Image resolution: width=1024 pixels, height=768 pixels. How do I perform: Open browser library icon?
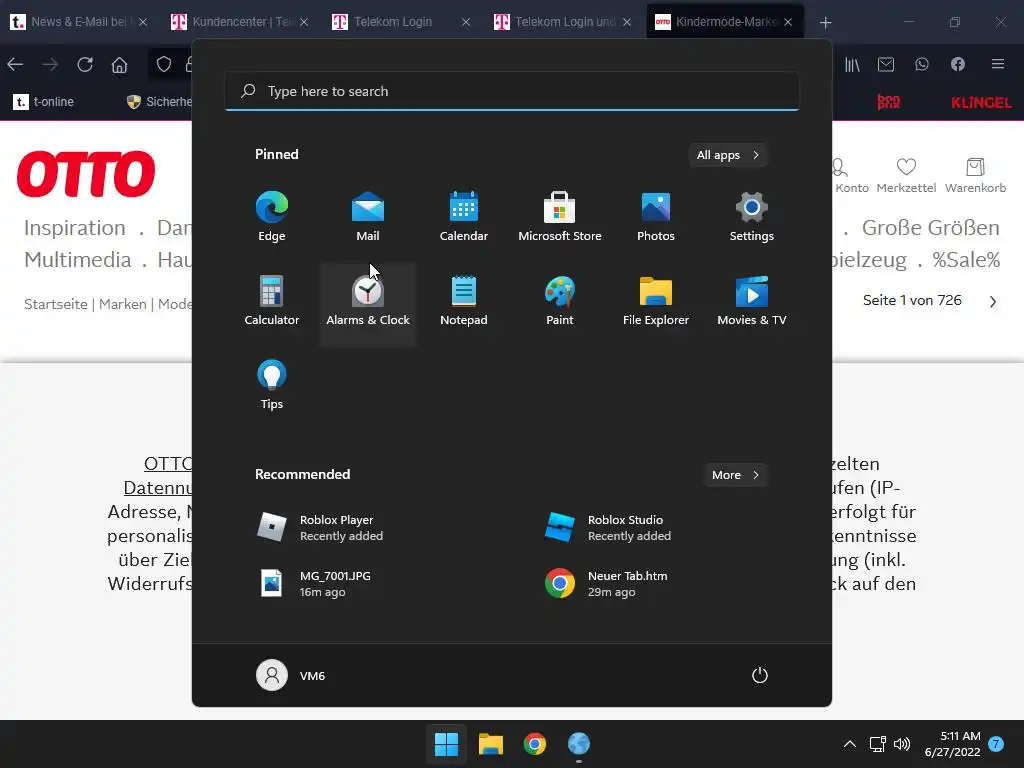852,65
